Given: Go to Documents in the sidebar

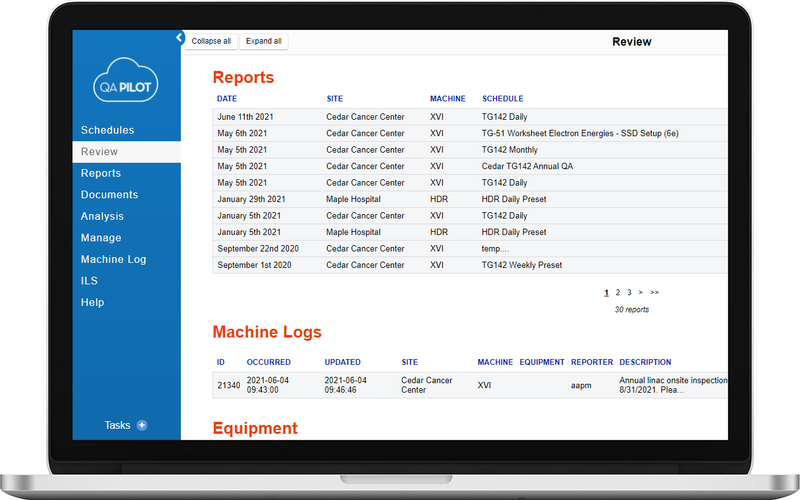Looking at the screenshot, I should point(109,195).
